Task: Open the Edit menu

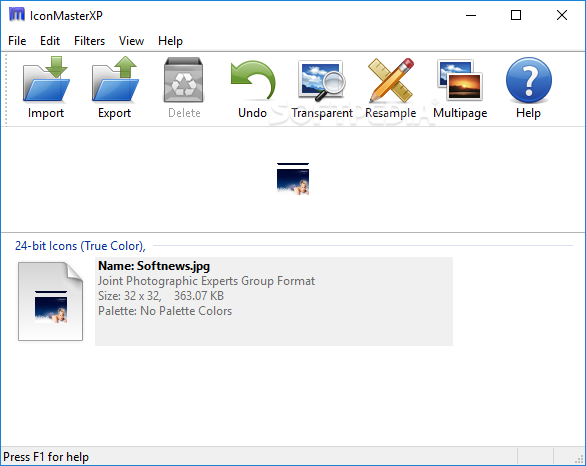Action: 50,41
